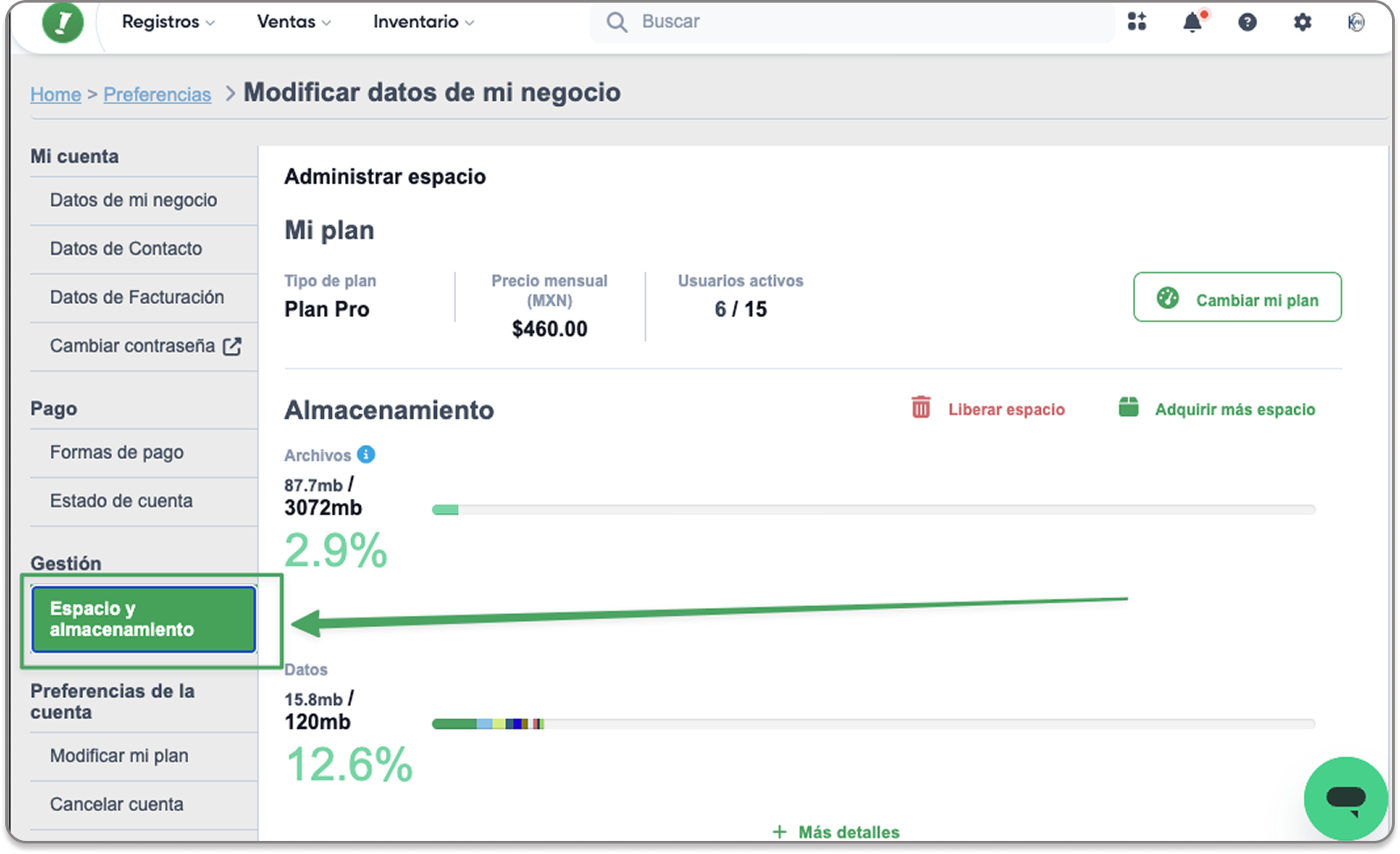Click the green app logo icon
This screenshot has width=1400, height=854.
tap(63, 22)
